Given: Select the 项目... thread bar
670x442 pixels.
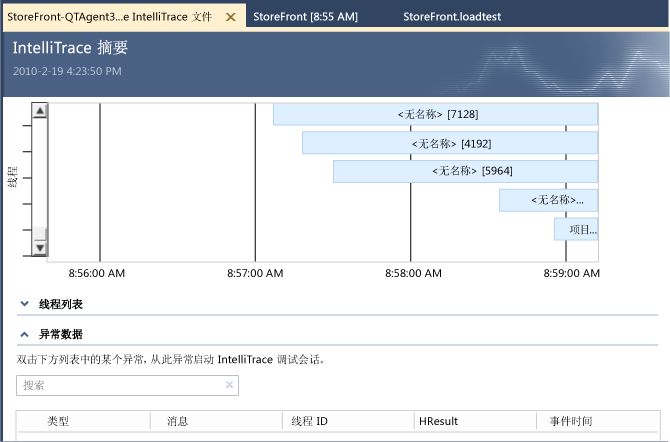Looking at the screenshot, I should click(576, 229).
